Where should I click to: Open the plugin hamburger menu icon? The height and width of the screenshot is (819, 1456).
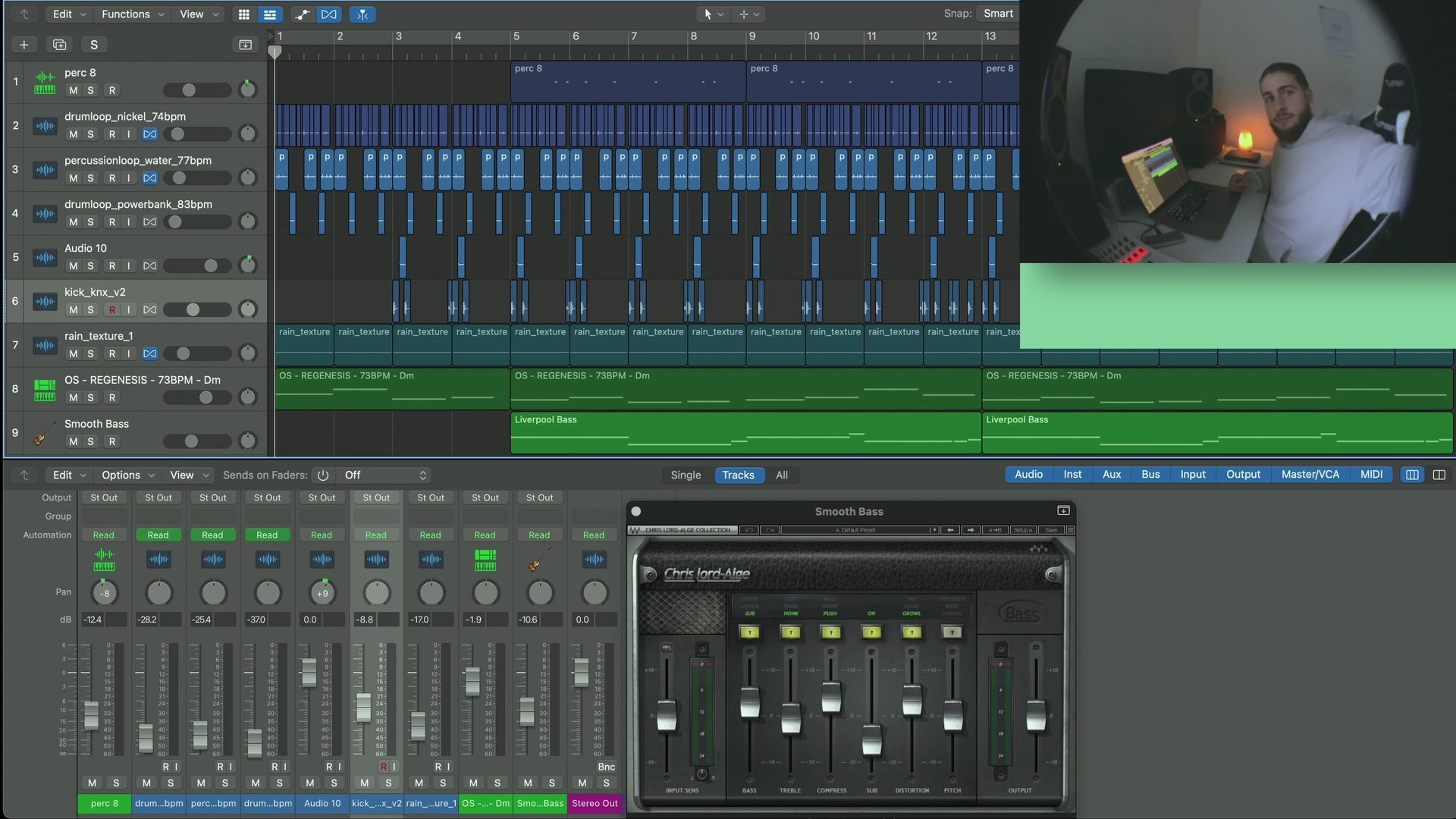(1070, 530)
